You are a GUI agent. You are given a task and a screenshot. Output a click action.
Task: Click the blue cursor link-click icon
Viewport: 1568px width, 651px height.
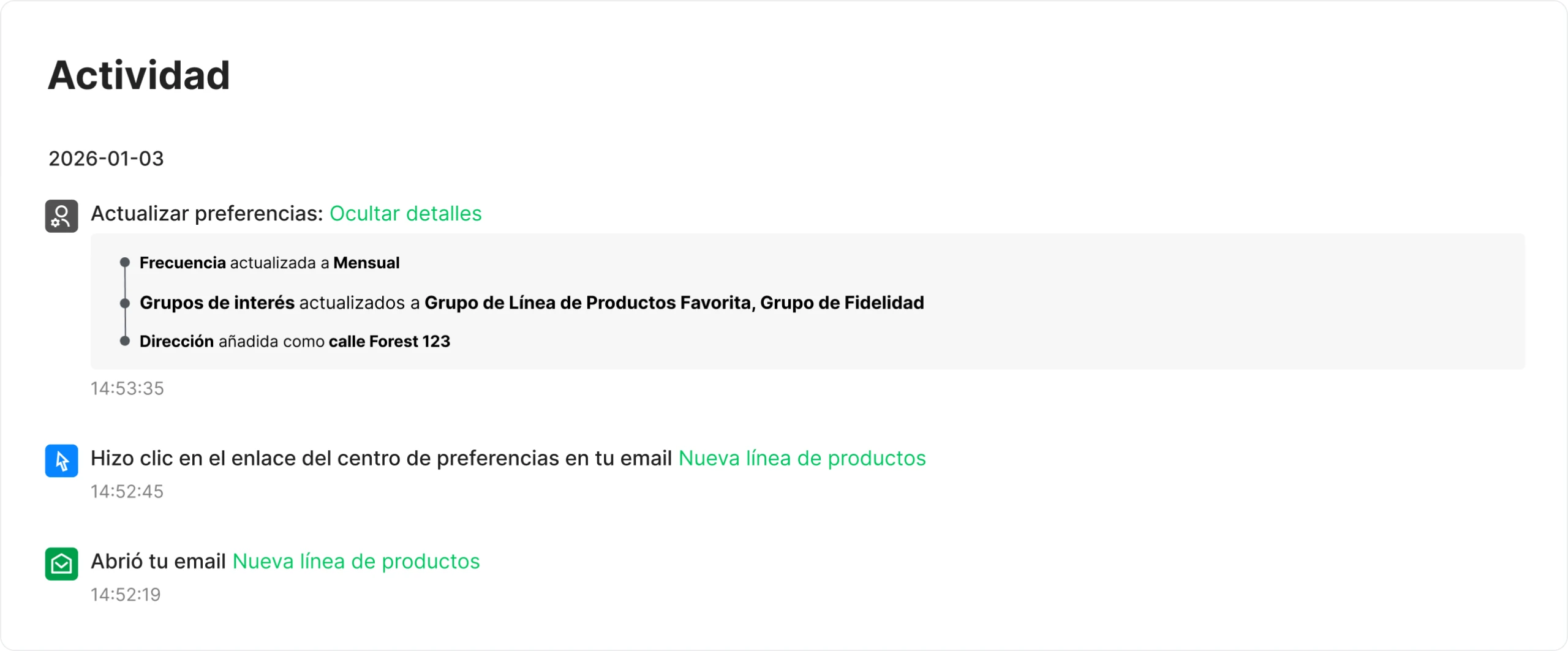pos(61,461)
